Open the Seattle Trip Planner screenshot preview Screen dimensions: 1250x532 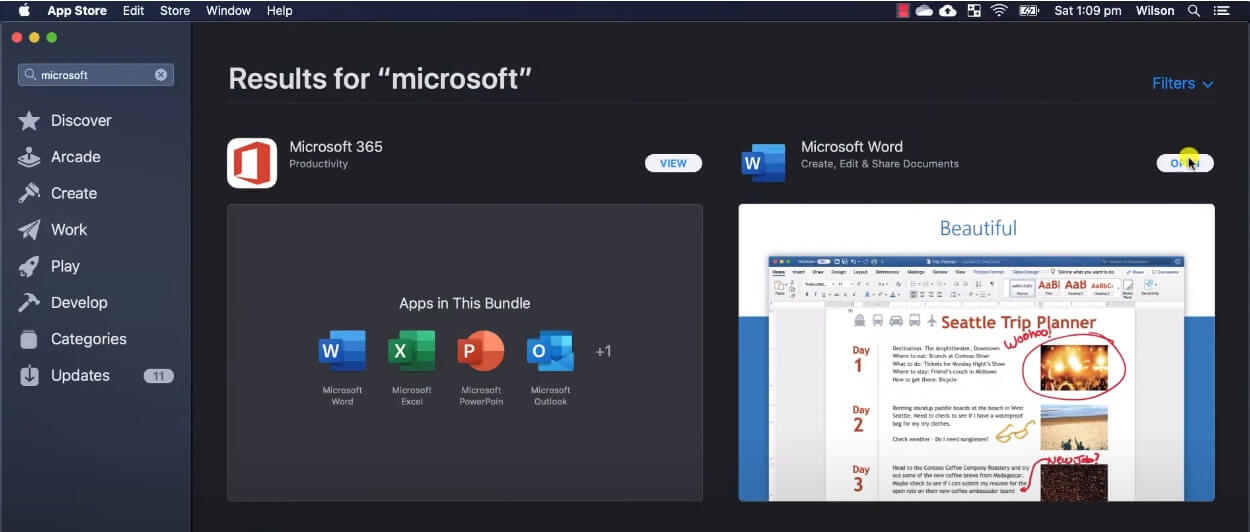[x=976, y=352]
